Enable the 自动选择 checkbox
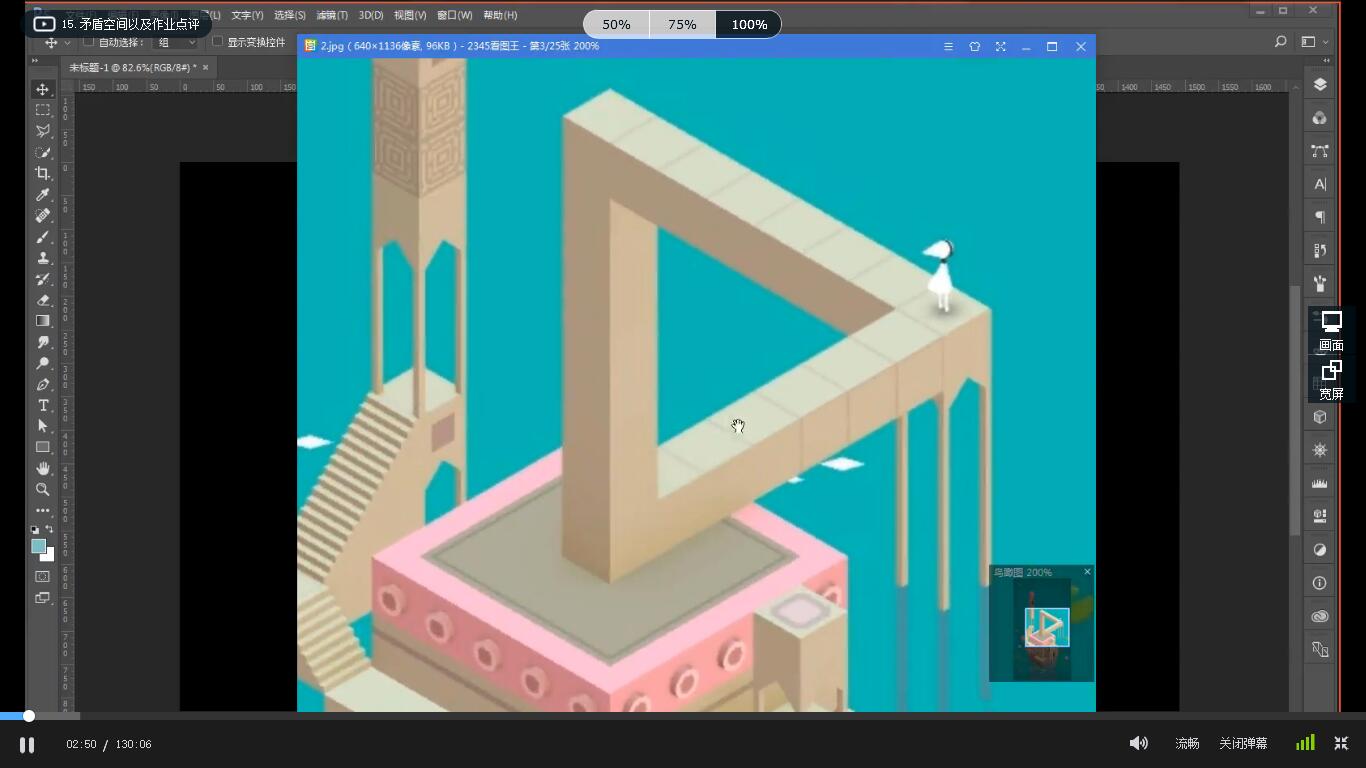This screenshot has width=1366, height=768. point(89,42)
